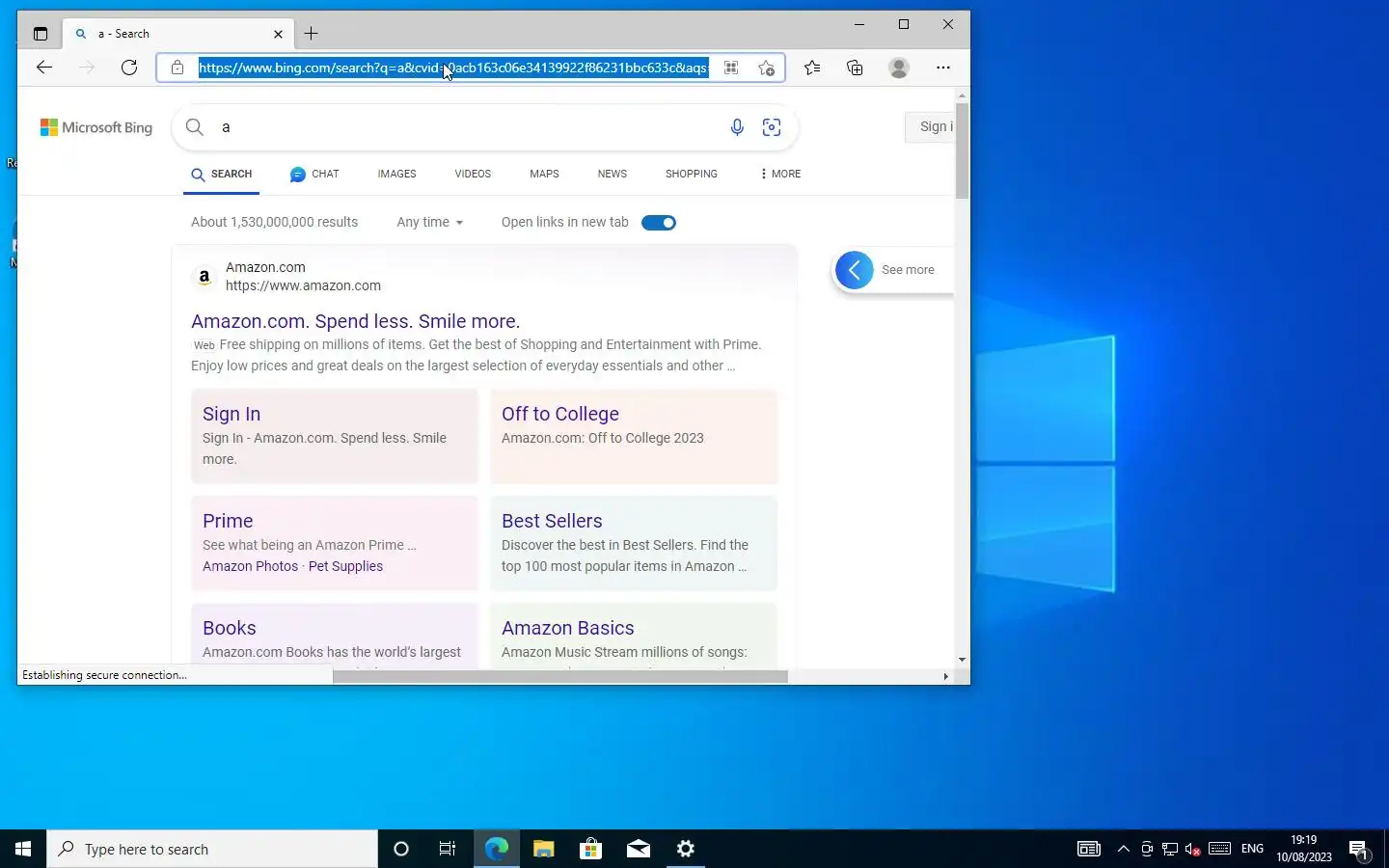Switch to the SHOPPING tab
Screen dimensions: 1389x868
coord(692,174)
